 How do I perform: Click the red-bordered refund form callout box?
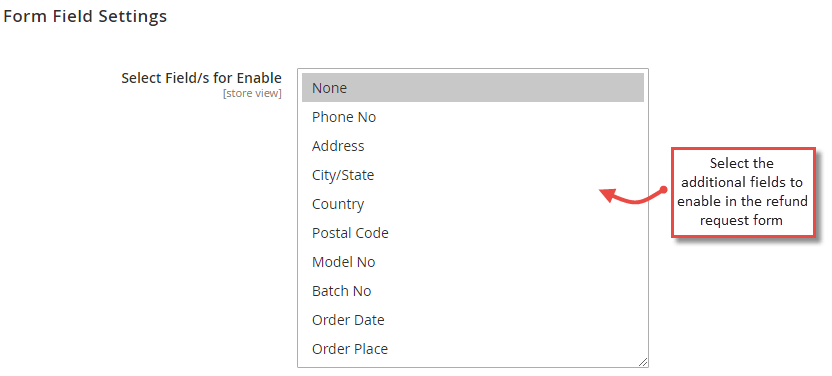pyautogui.click(x=743, y=193)
